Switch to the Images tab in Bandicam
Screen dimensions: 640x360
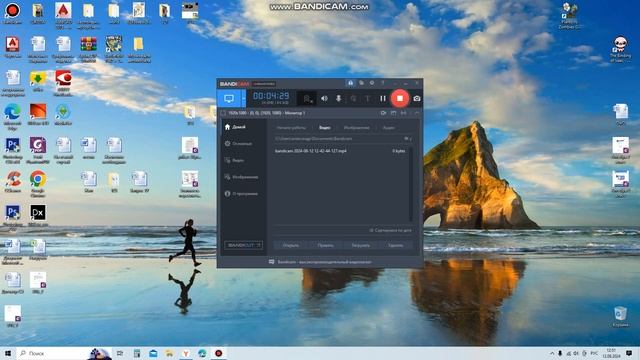[x=357, y=128]
